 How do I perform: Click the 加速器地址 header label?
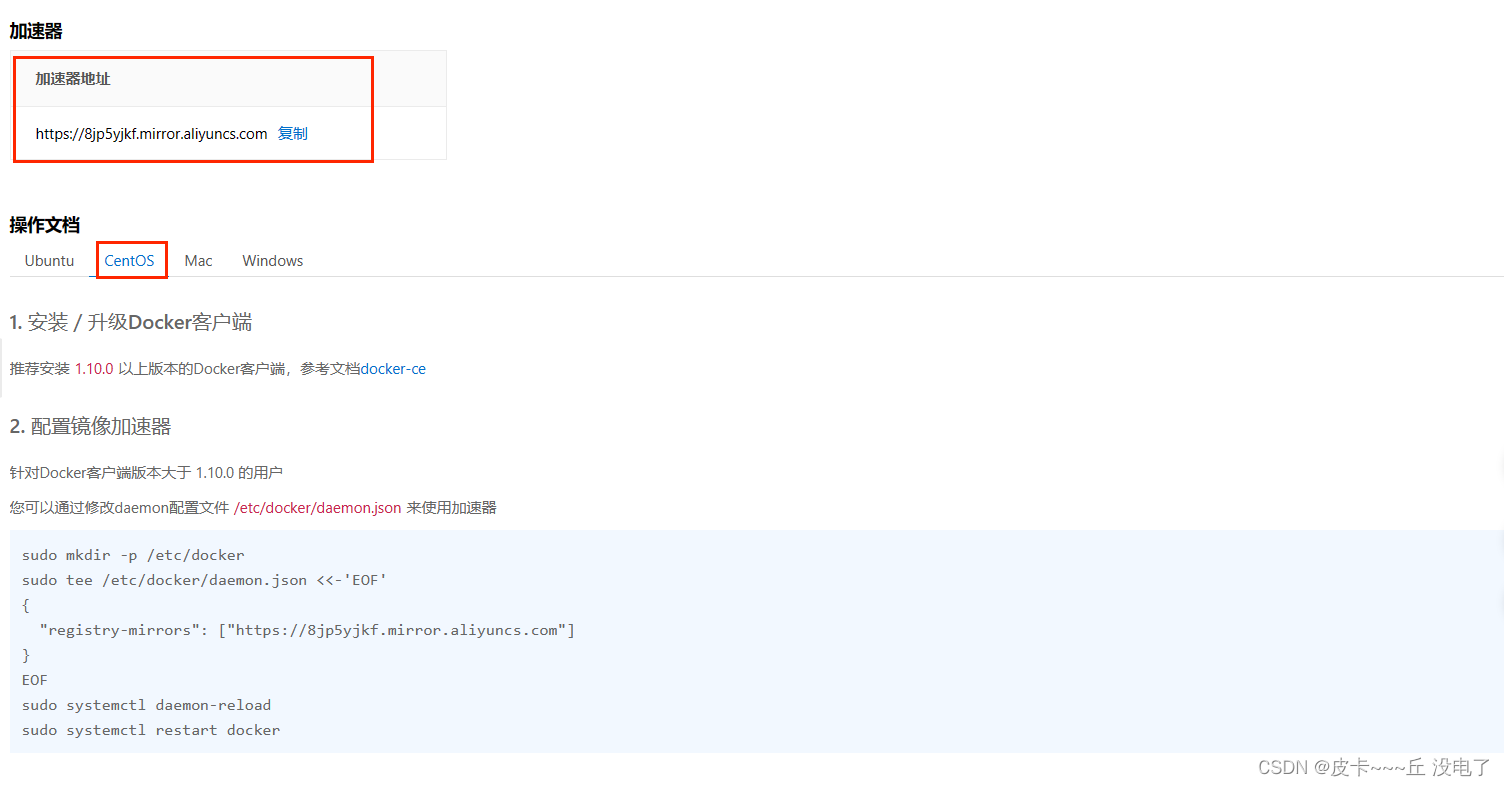73,79
